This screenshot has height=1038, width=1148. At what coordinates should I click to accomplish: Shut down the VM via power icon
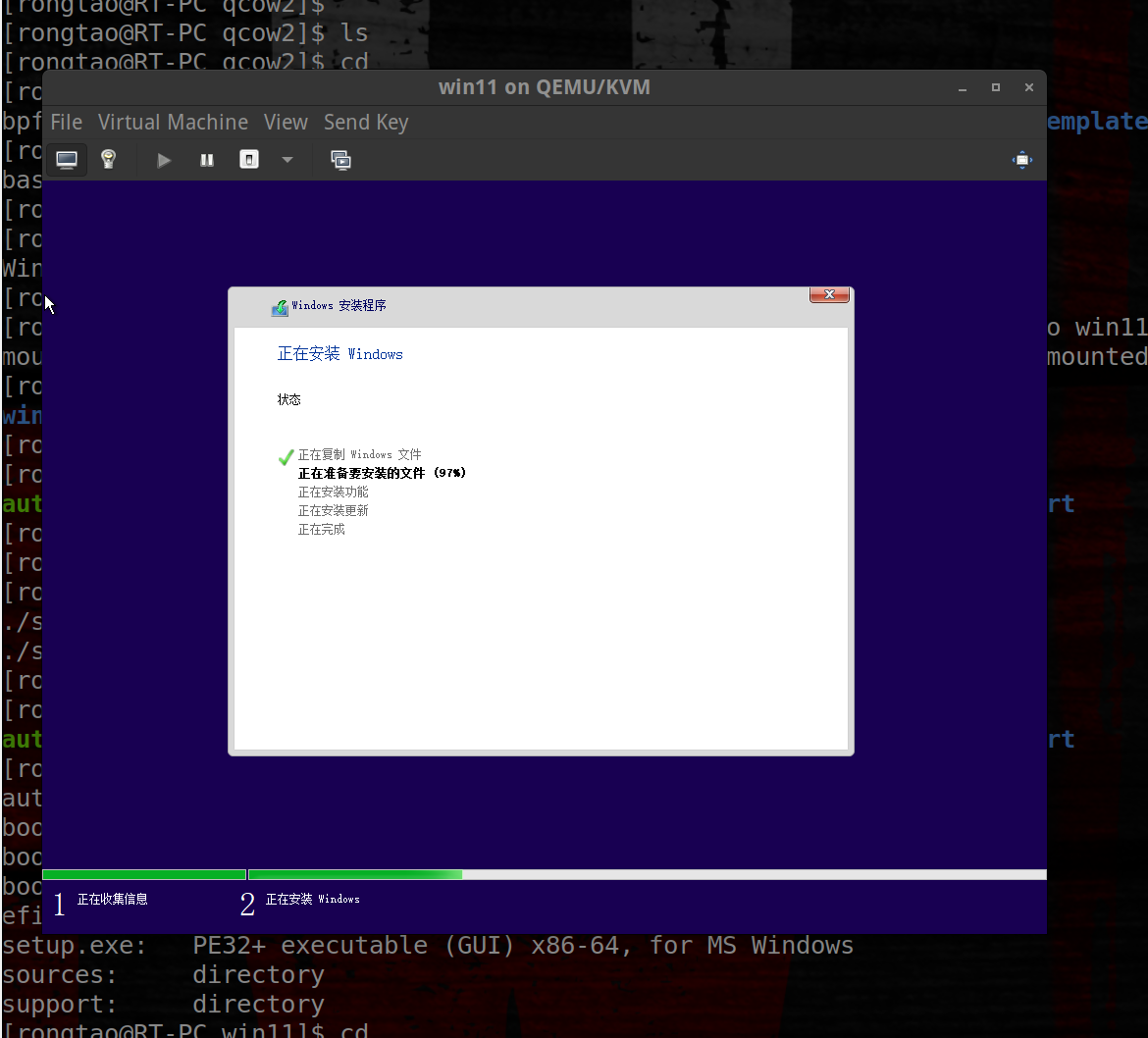pos(248,159)
